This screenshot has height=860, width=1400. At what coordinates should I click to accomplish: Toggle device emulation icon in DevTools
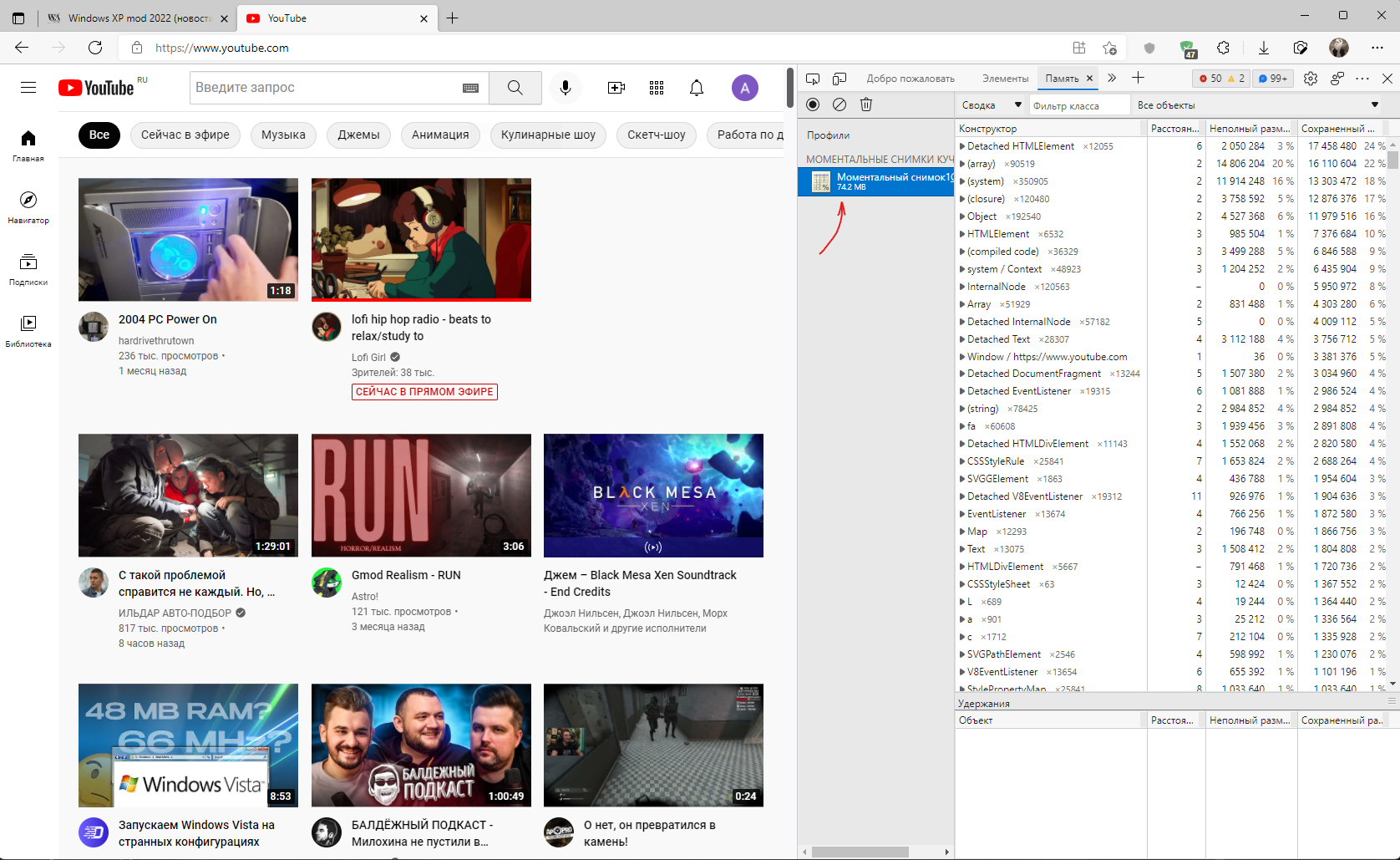839,79
